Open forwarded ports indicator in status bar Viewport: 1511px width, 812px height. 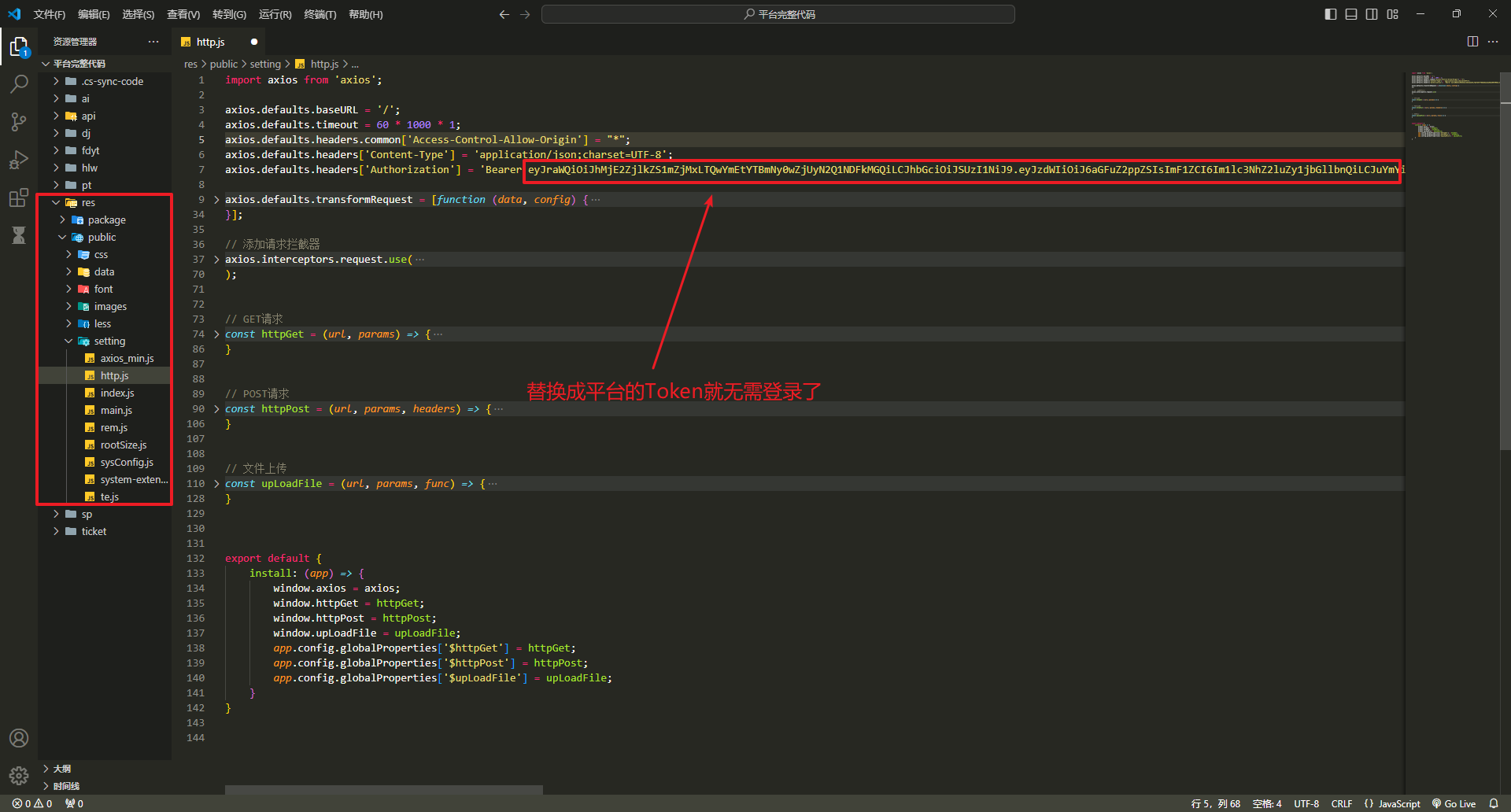(74, 803)
